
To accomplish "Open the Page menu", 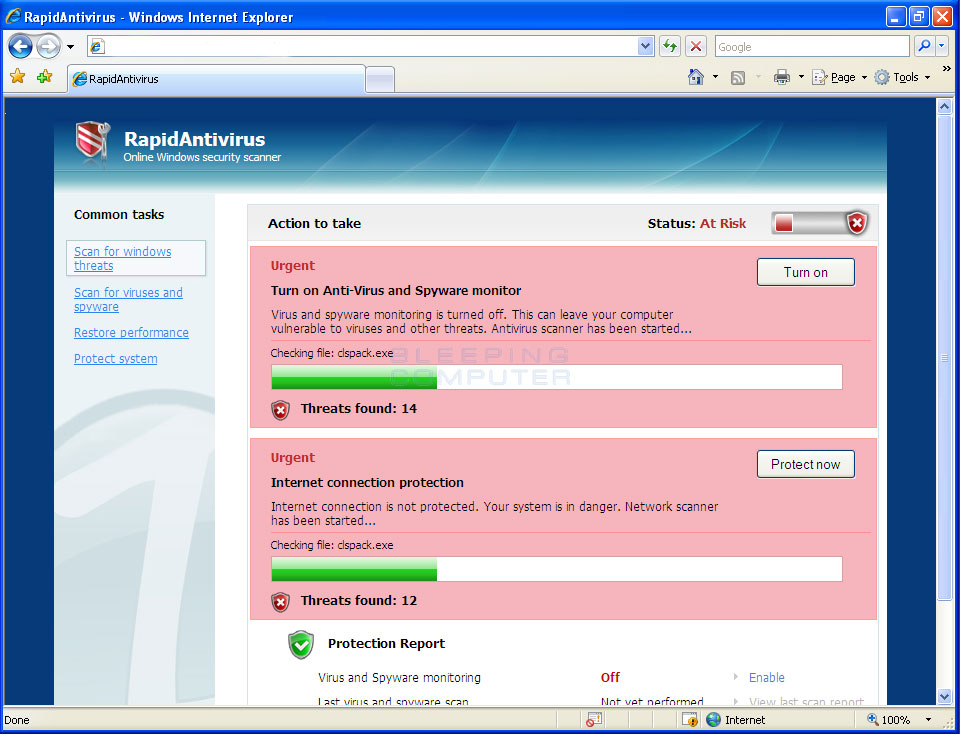I will [x=840, y=78].
